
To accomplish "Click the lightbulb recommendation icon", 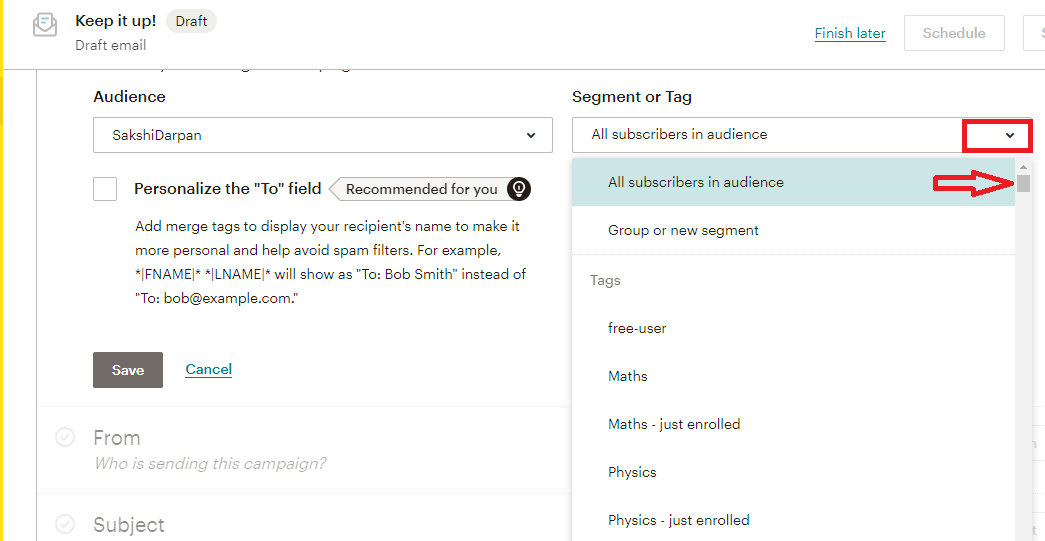I will pos(518,189).
